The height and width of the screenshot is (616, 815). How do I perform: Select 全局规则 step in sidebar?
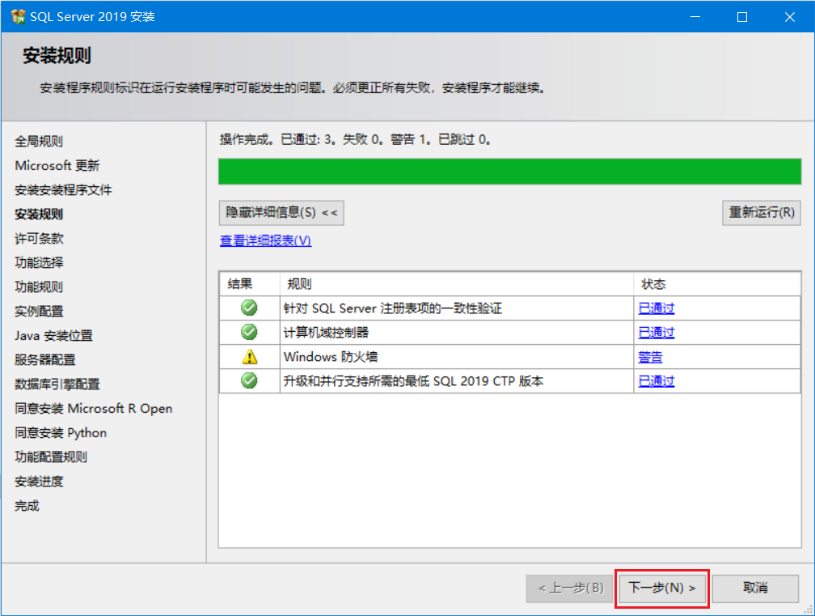[x=39, y=141]
